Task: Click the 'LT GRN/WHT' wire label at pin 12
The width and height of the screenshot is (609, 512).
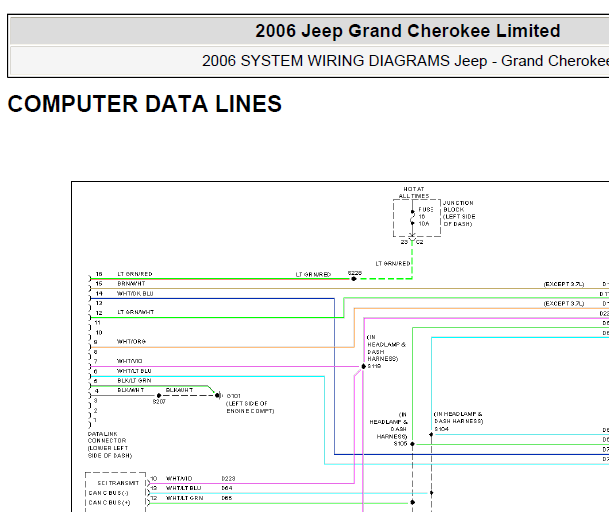Action: [136, 312]
